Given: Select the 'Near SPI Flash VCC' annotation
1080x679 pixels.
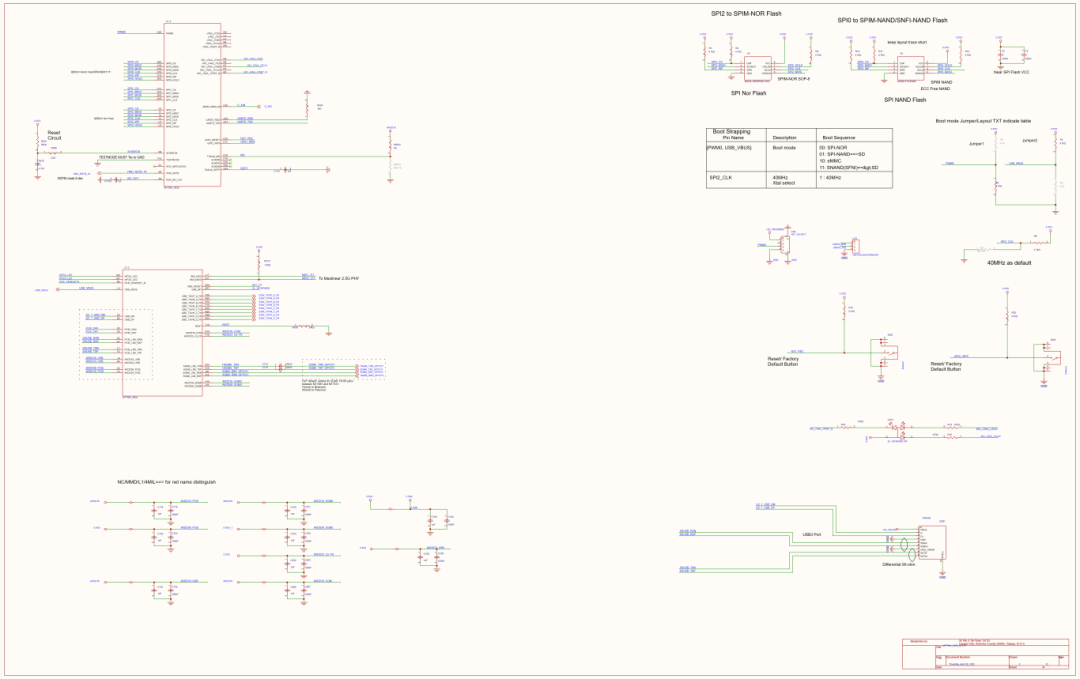Looking at the screenshot, I should (1011, 72).
